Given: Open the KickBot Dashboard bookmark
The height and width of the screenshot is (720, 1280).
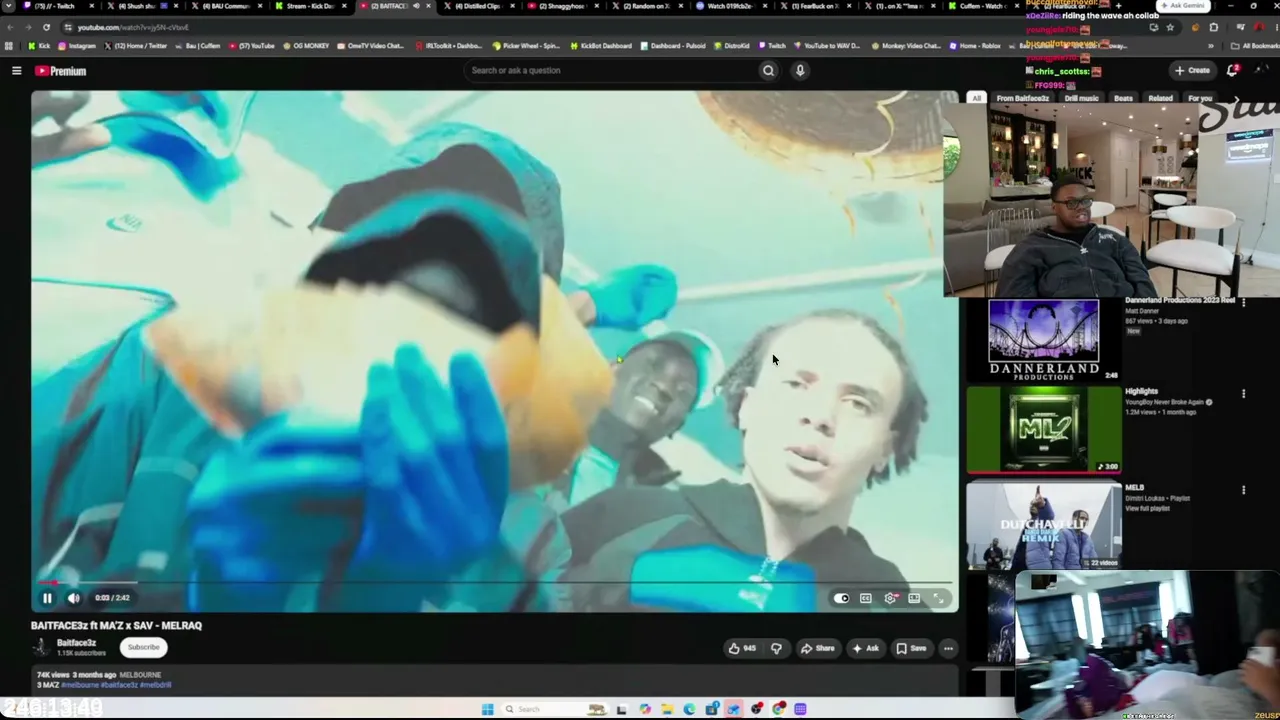Looking at the screenshot, I should tap(601, 46).
